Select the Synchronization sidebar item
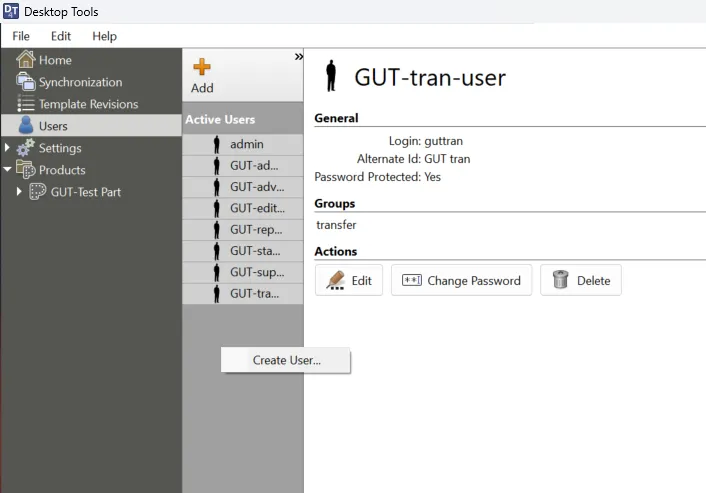Image resolution: width=706 pixels, height=493 pixels. [x=79, y=82]
